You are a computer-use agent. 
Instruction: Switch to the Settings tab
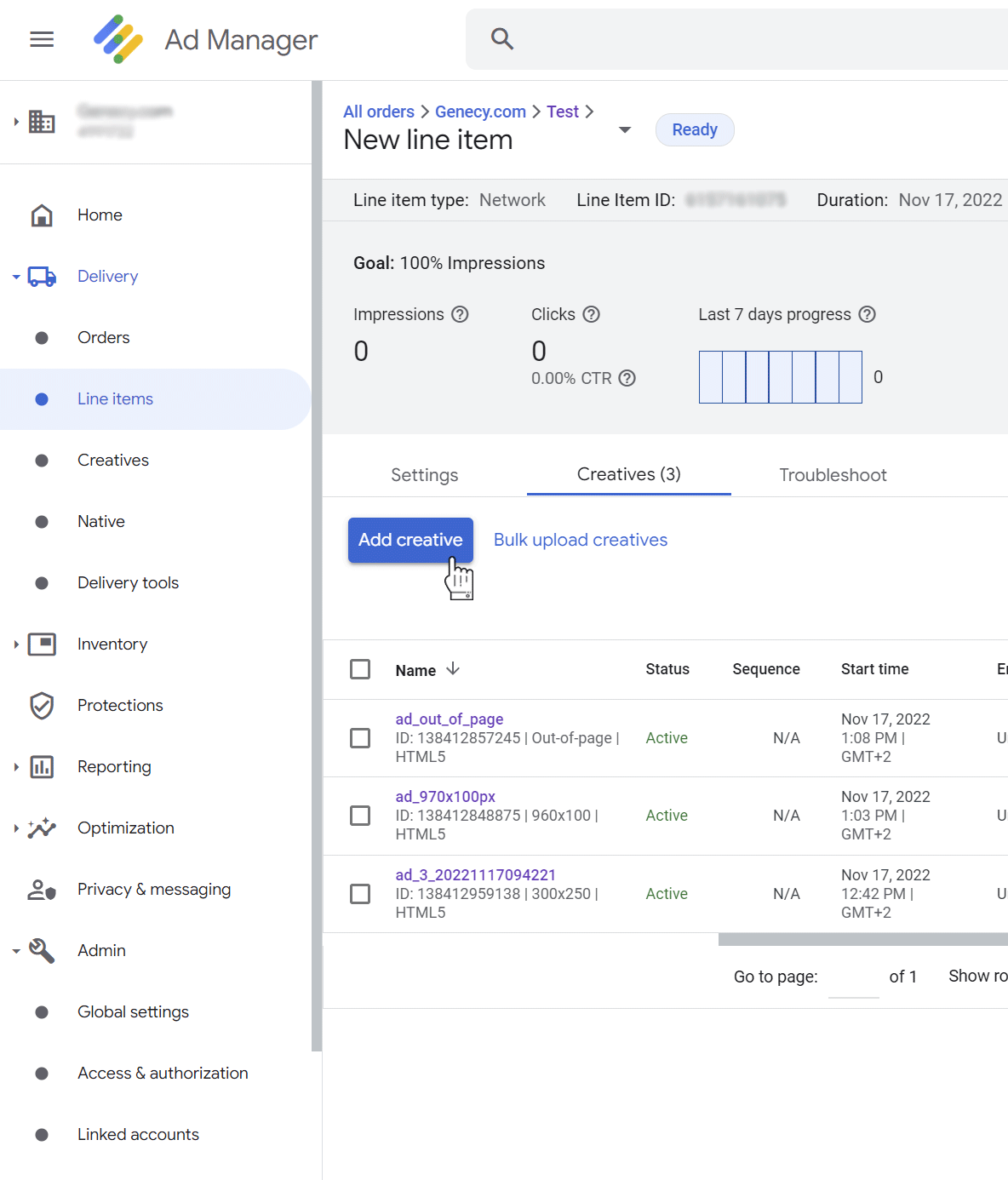click(x=424, y=475)
